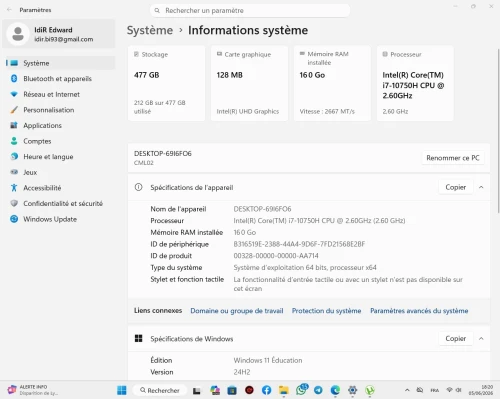Open network and volume quick settings

(454, 390)
